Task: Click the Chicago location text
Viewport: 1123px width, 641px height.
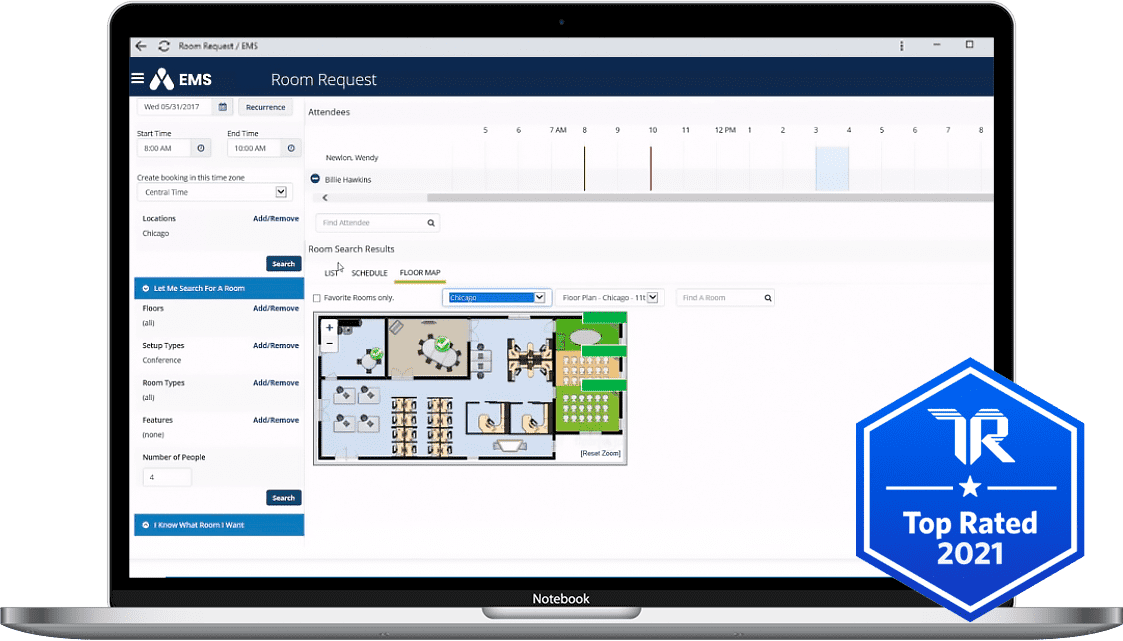Action: (155, 233)
